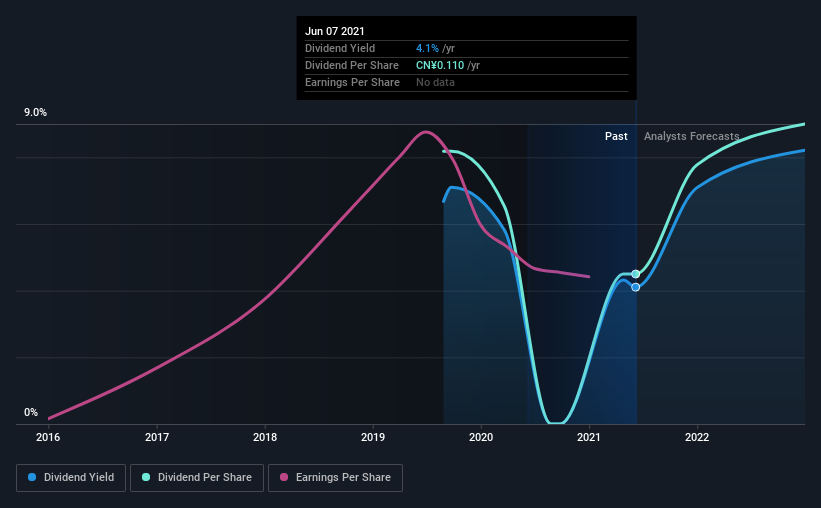Click the Past label on chart
Screen dimensions: 821x508
(x=616, y=136)
